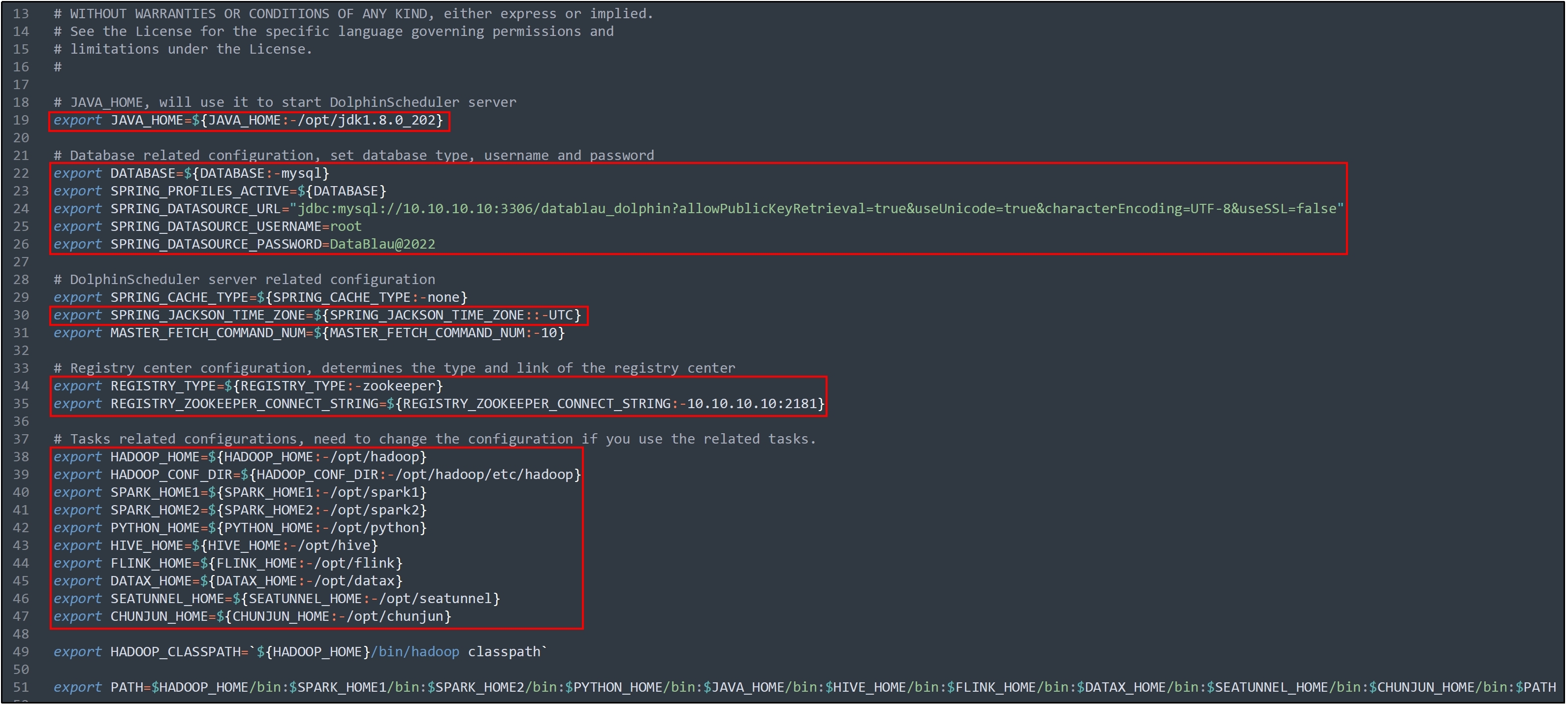Click the HADOOP_CLASSPATH export line
This screenshot has height=705, width=1568.
pyautogui.click(x=301, y=652)
